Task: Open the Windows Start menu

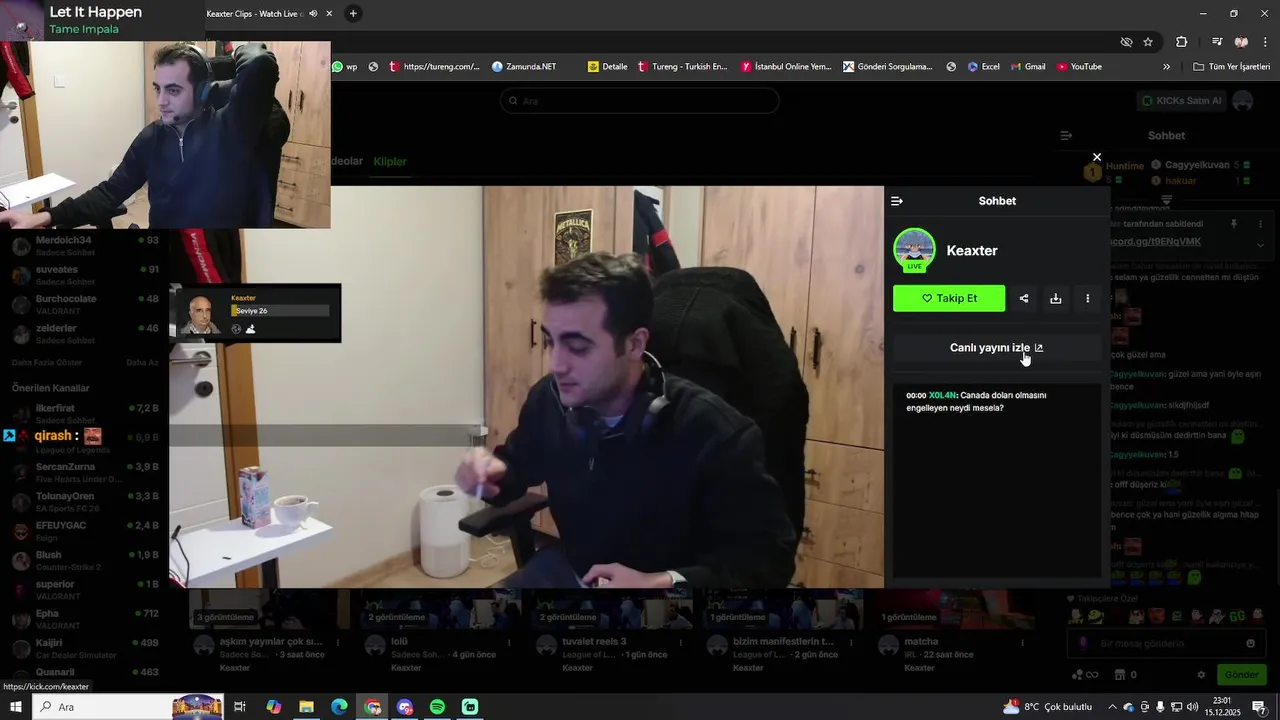Action: [15, 707]
